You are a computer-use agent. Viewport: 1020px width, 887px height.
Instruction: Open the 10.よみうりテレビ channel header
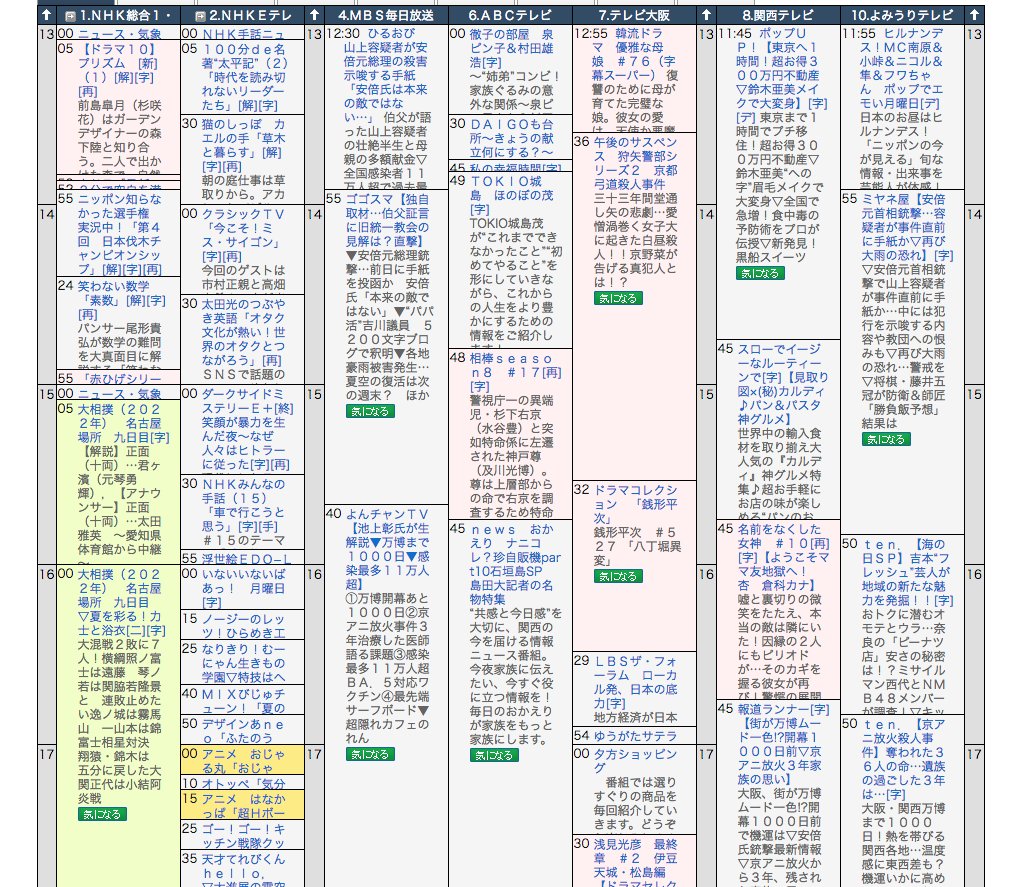[x=902, y=15]
